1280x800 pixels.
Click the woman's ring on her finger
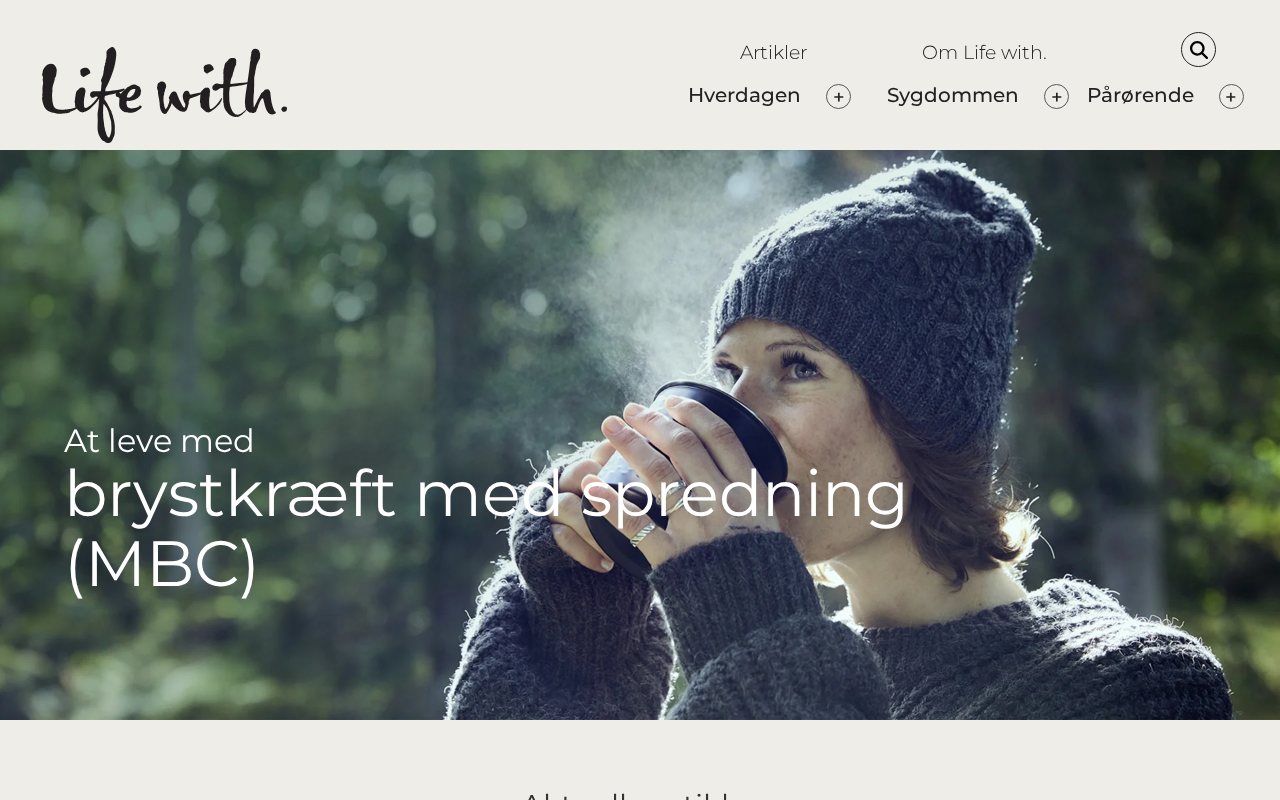pos(643,532)
